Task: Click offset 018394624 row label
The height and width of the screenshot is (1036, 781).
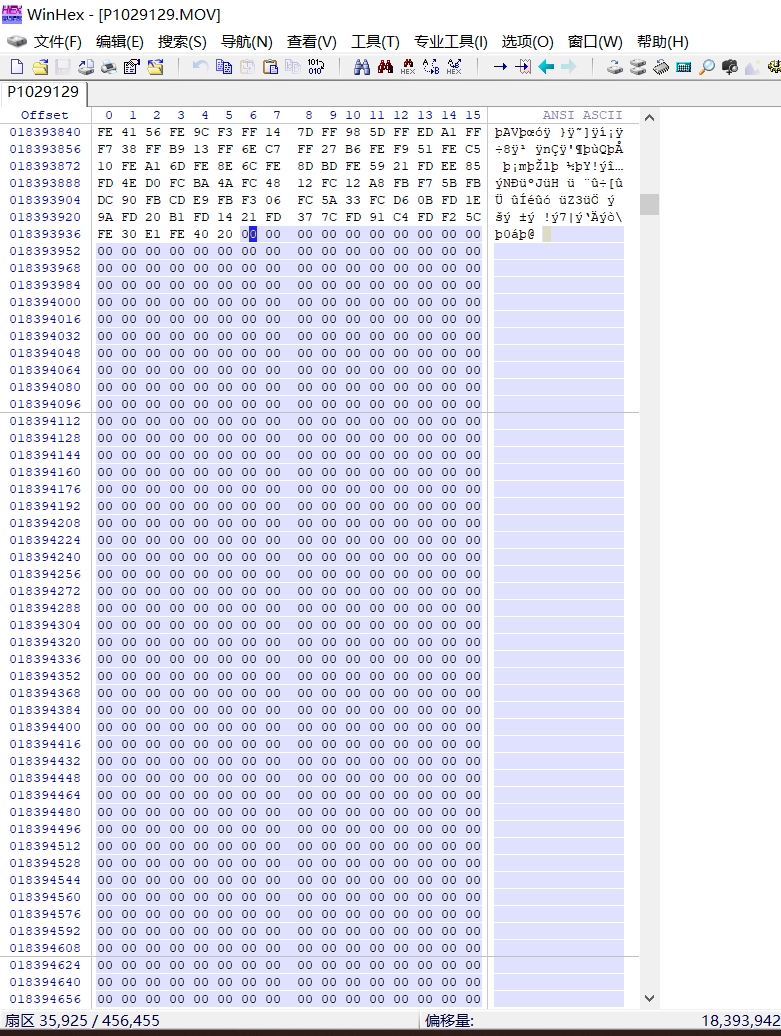Action: (45, 965)
